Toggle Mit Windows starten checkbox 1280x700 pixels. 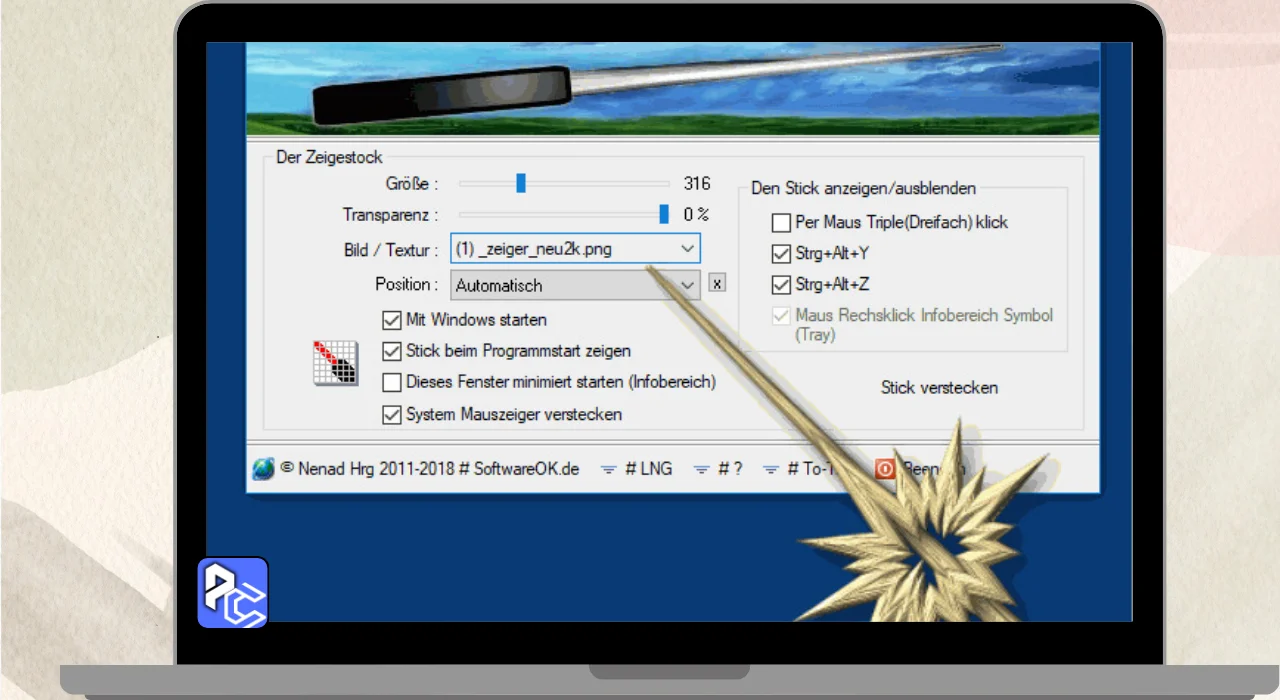click(392, 321)
